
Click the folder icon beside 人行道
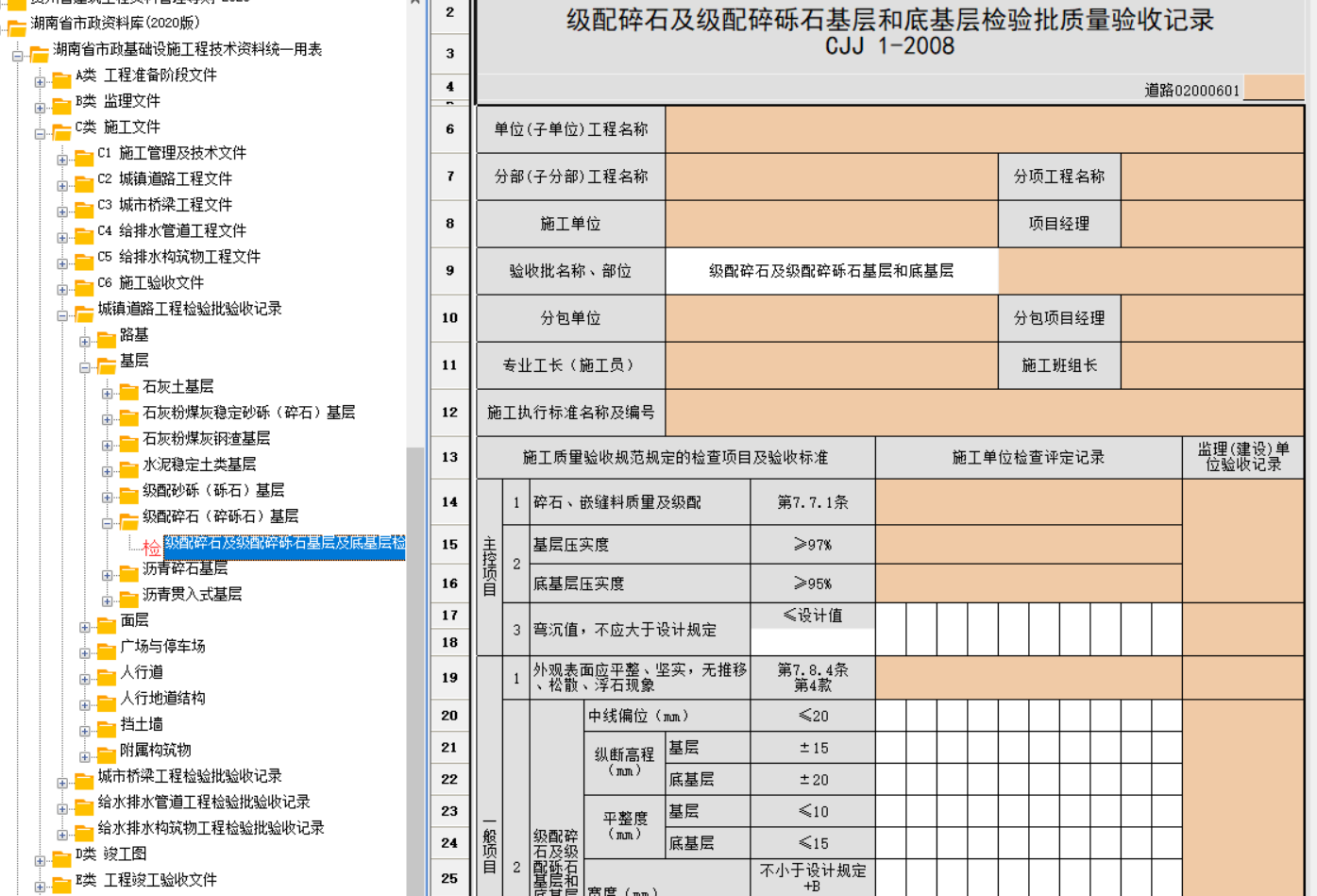pyautogui.click(x=107, y=676)
